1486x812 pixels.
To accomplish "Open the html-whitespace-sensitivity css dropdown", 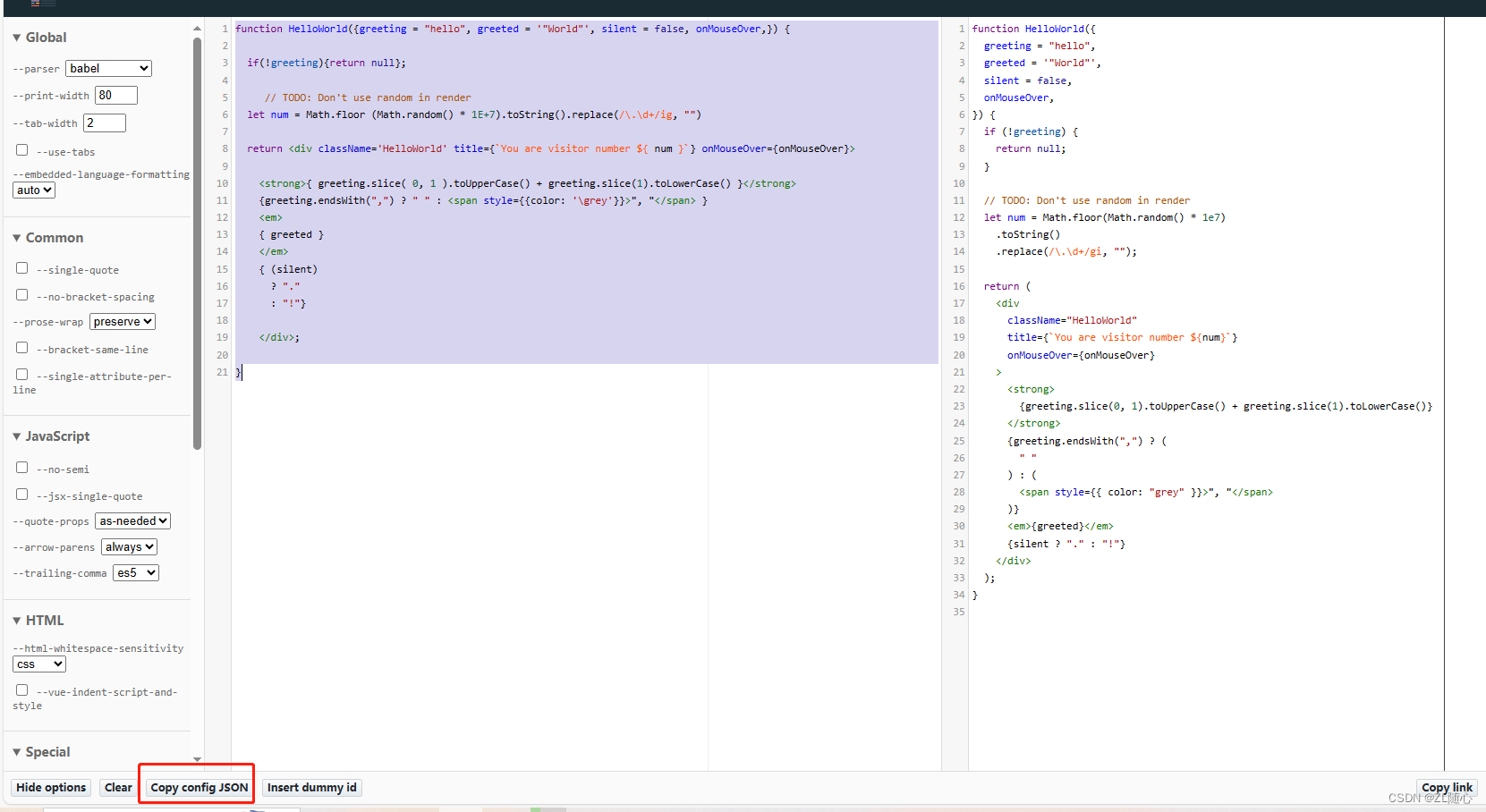I will [x=39, y=664].
